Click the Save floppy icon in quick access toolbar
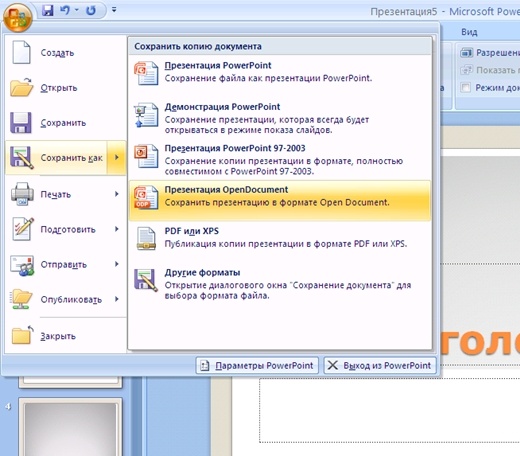 48,10
